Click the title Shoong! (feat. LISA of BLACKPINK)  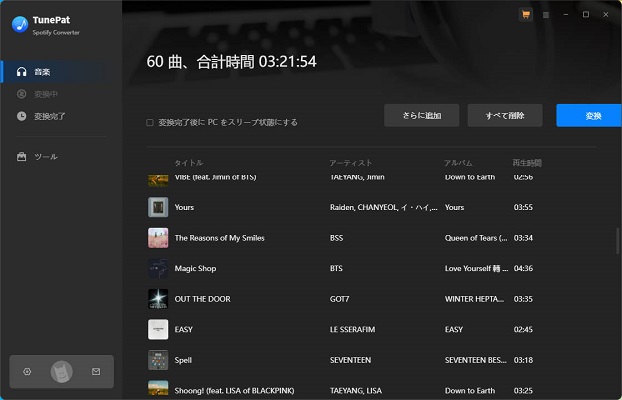pyautogui.click(x=234, y=391)
